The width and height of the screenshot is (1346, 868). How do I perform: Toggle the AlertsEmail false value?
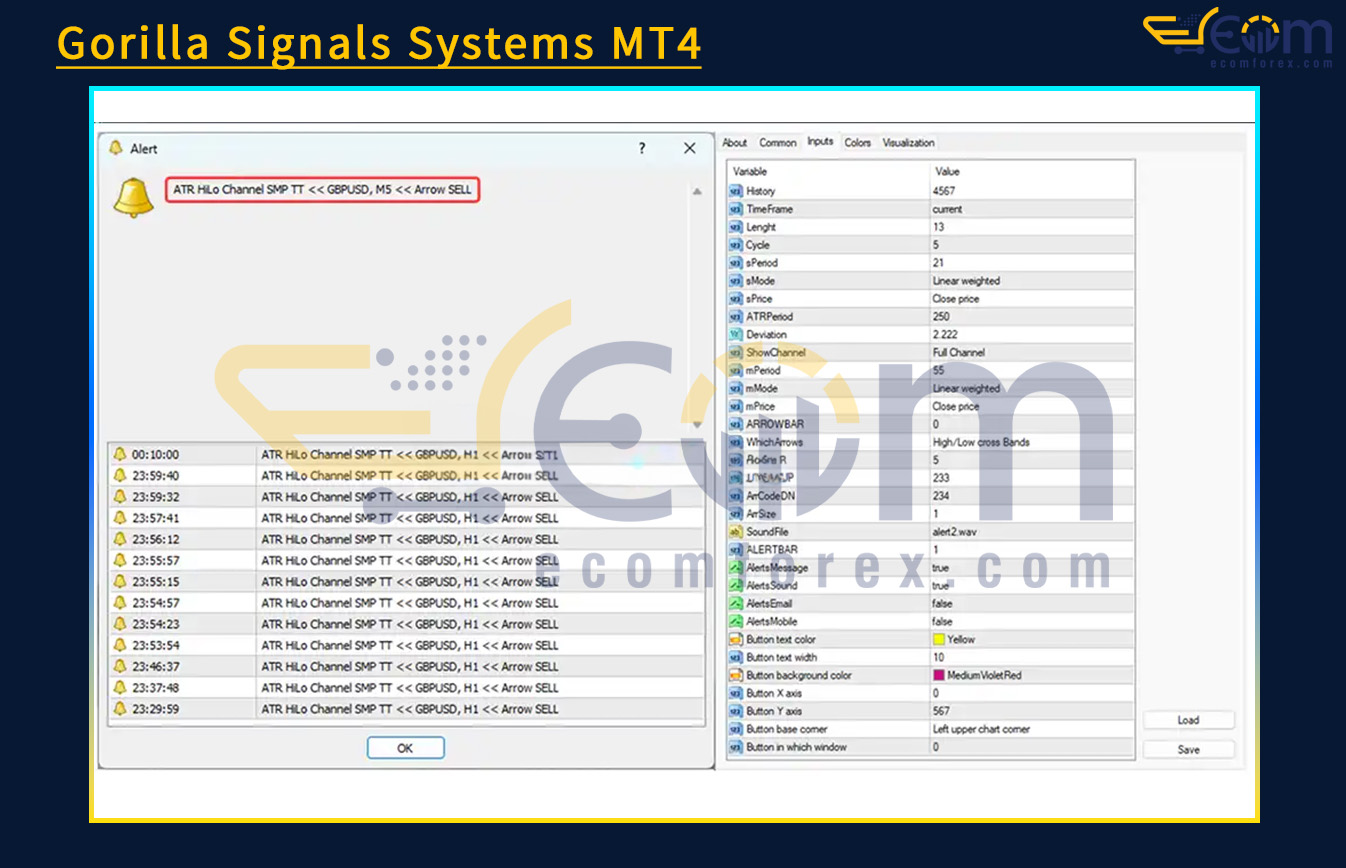pos(942,603)
